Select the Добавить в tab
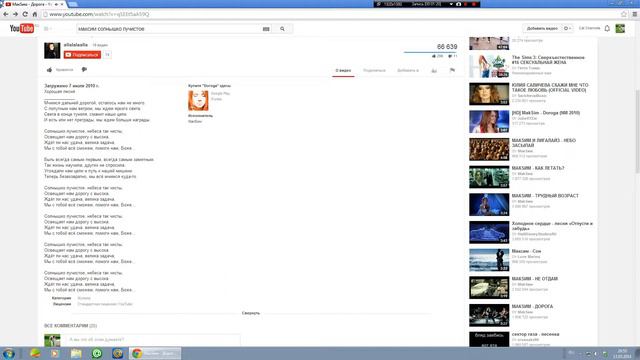The image size is (640, 360). pyautogui.click(x=408, y=71)
